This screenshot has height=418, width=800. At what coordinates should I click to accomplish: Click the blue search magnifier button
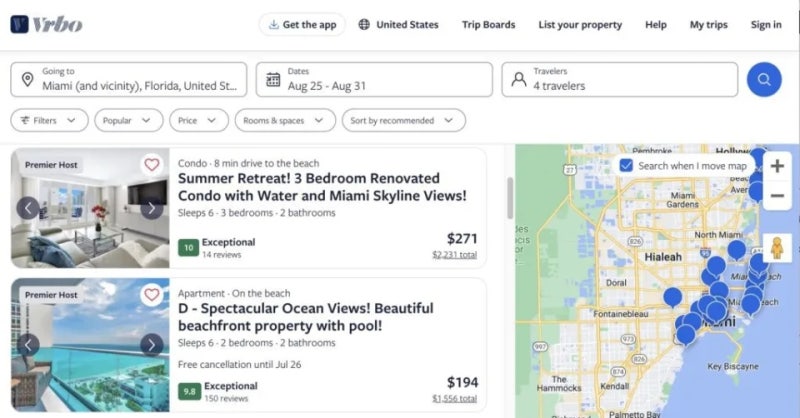[x=764, y=79]
